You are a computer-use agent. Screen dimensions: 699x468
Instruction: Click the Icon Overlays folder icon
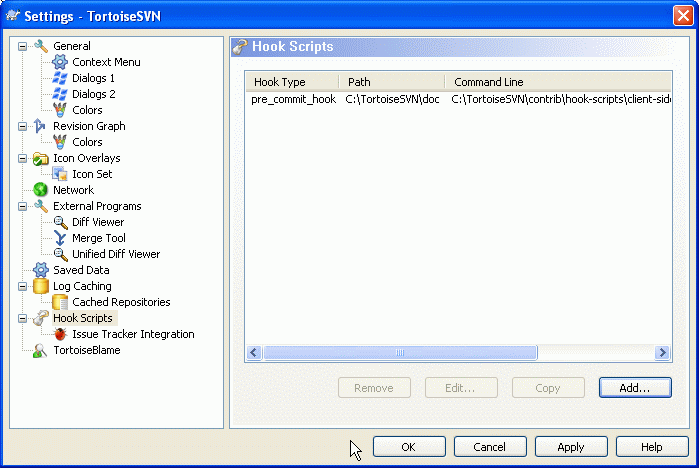41,158
